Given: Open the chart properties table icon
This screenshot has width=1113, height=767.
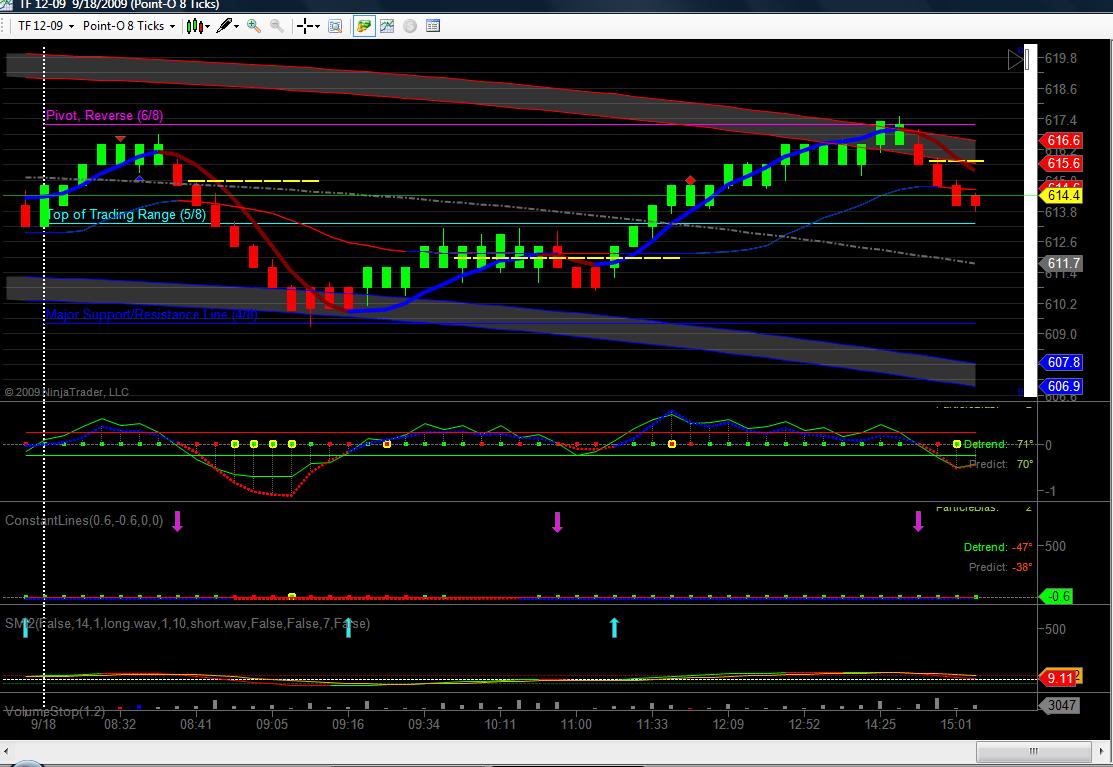Looking at the screenshot, I should pos(433,26).
